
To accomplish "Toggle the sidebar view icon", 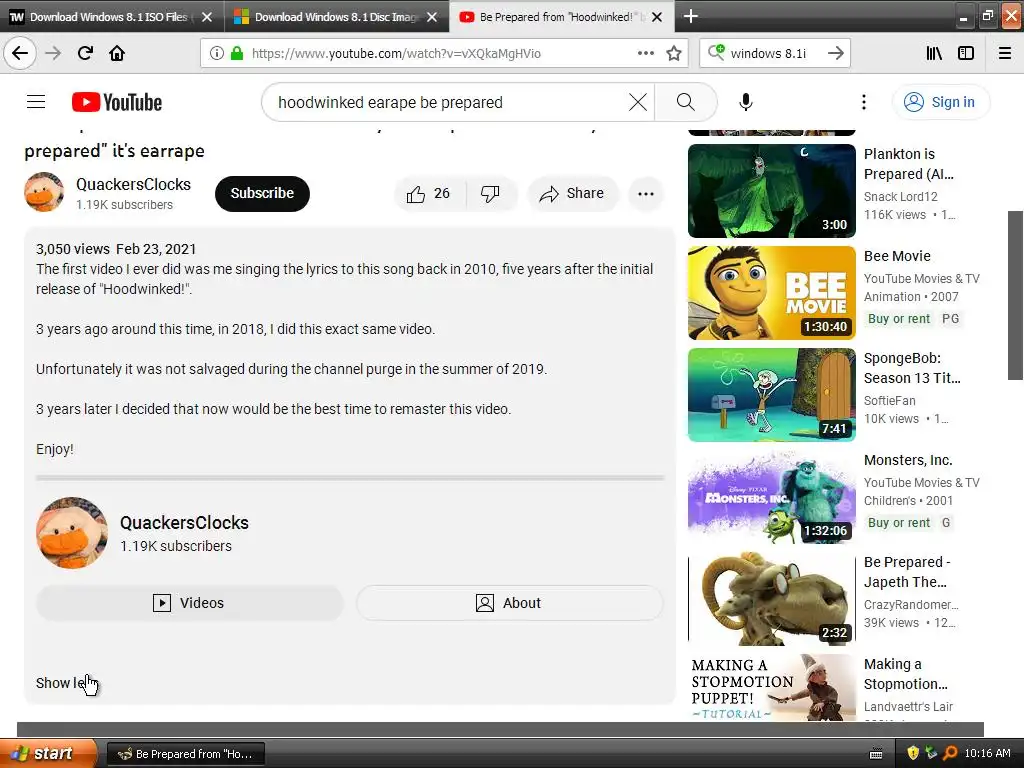I will 966,53.
